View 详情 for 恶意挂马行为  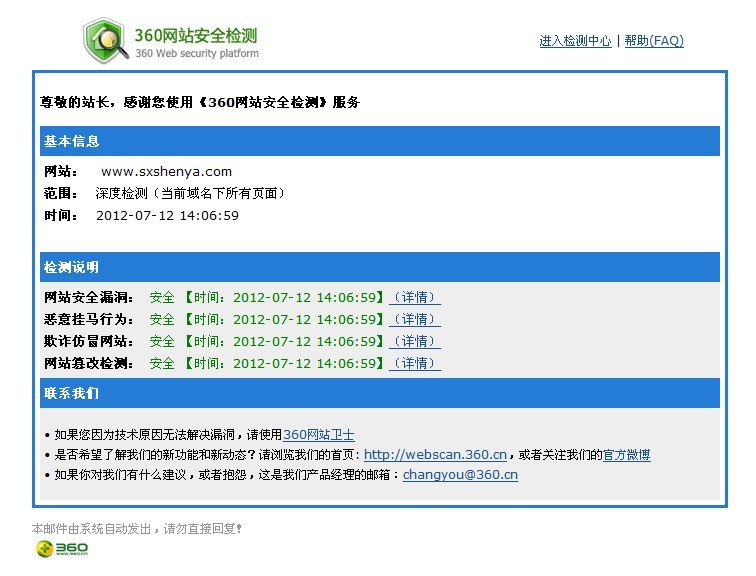(x=414, y=319)
